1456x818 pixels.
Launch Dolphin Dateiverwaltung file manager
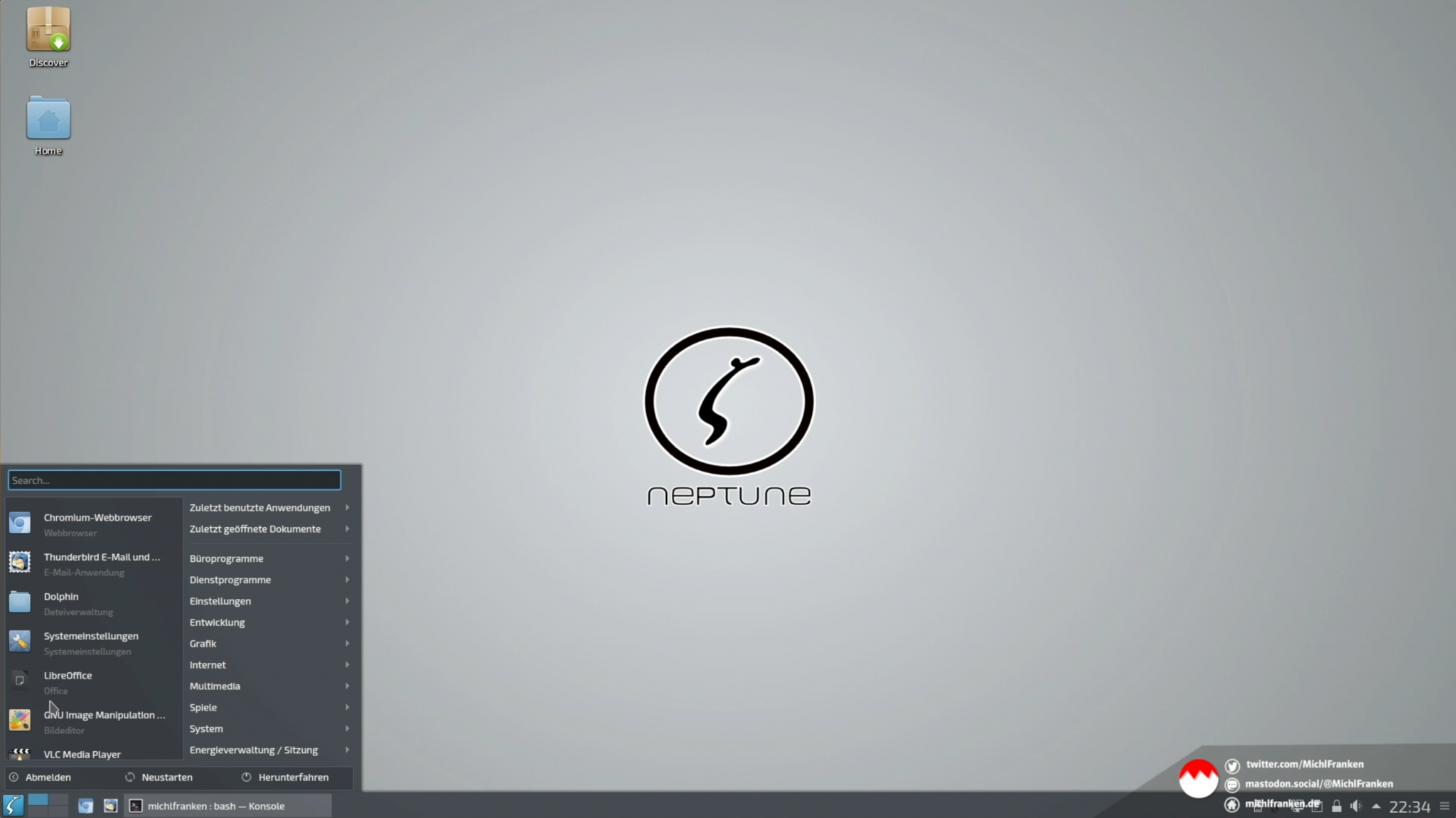coord(90,603)
